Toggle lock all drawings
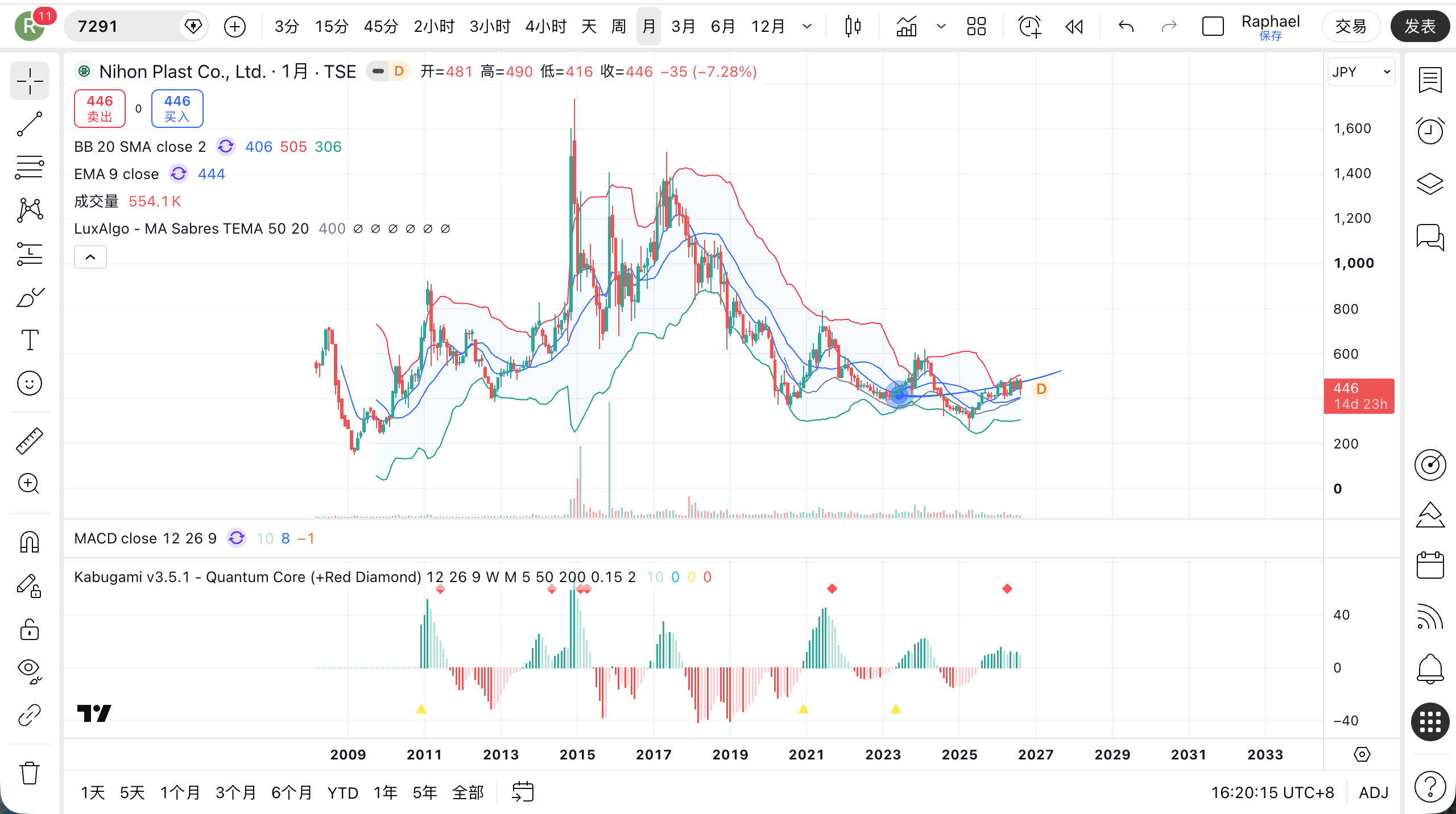1456x814 pixels. (30, 629)
